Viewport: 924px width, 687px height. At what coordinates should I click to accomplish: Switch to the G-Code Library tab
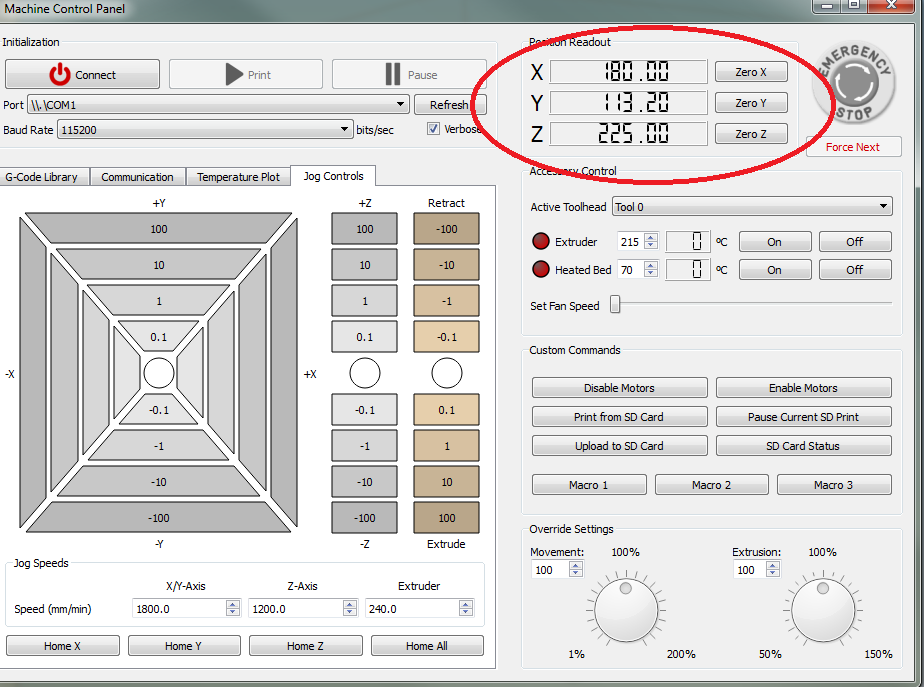pyautogui.click(x=42, y=177)
